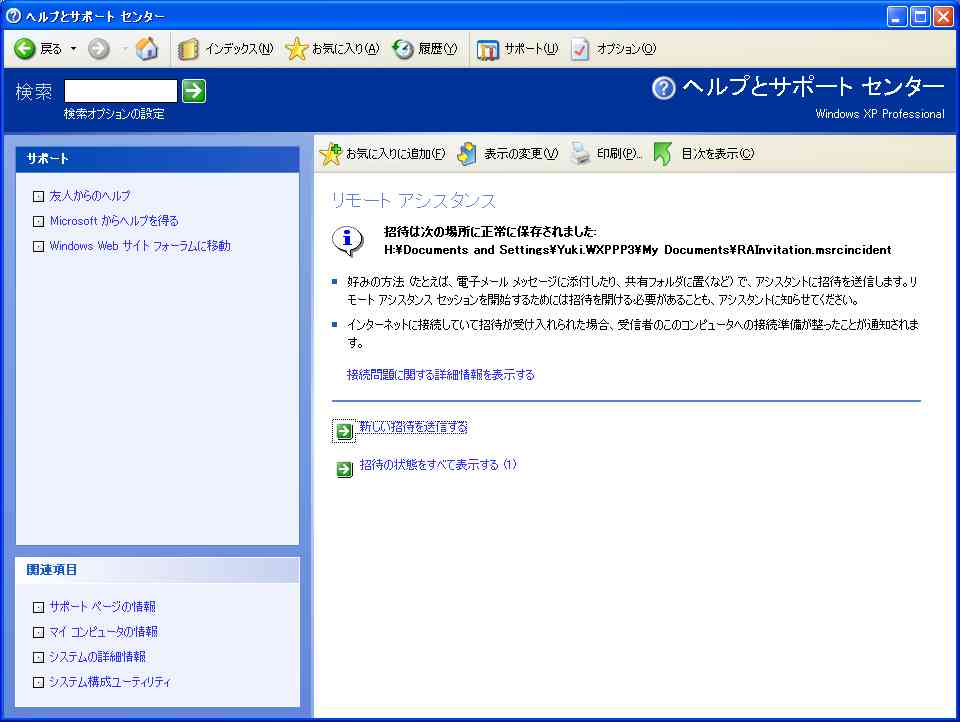
Task: Open マイ コンピュータの情報 link
Action: coord(104,632)
